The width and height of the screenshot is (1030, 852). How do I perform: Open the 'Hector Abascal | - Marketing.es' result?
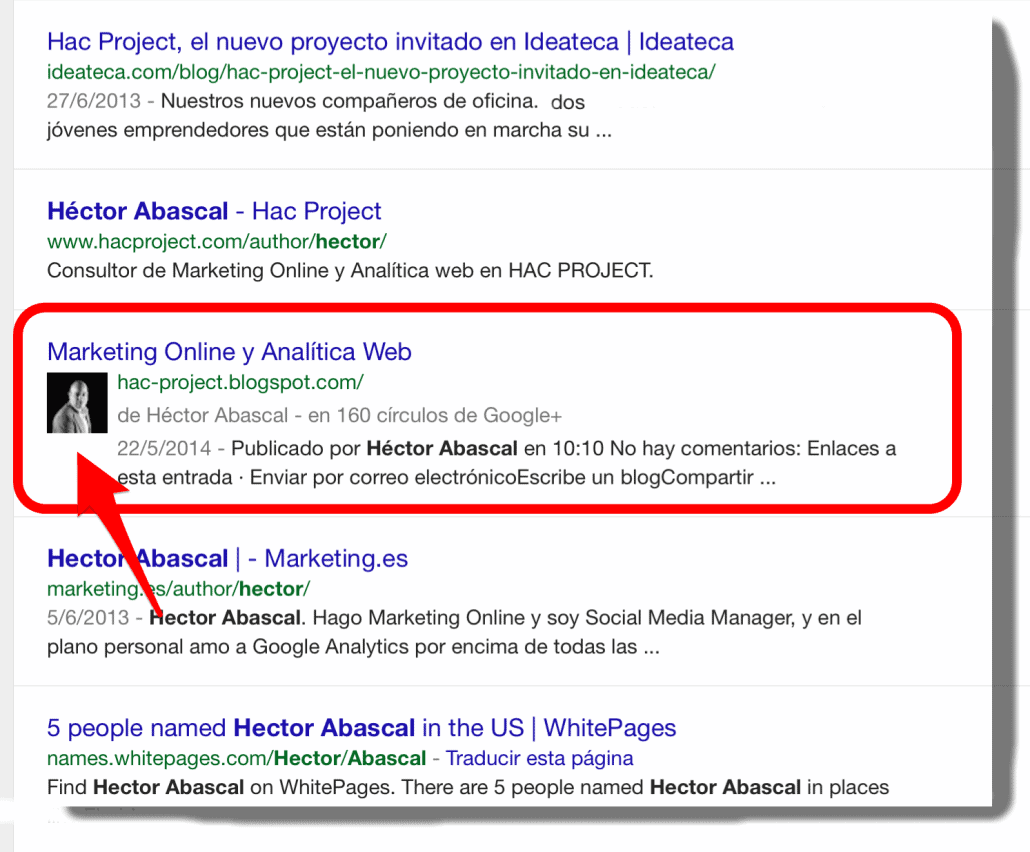(x=227, y=558)
